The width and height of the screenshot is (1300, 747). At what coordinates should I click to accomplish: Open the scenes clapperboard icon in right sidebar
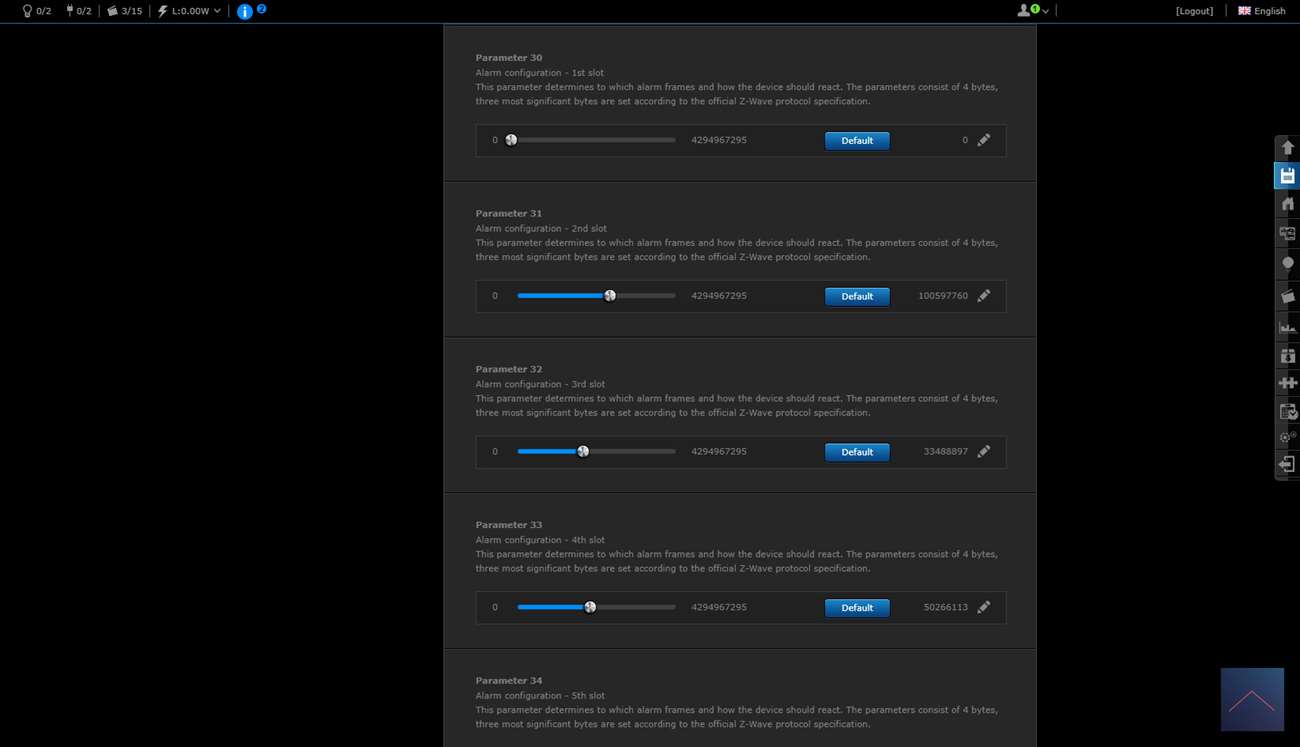[1287, 296]
